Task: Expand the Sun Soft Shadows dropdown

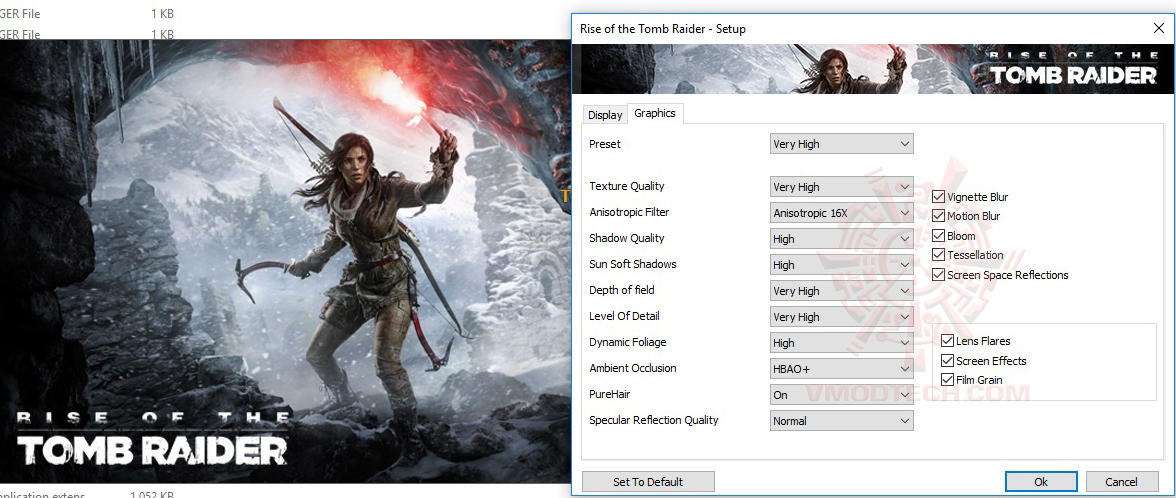Action: pos(842,265)
